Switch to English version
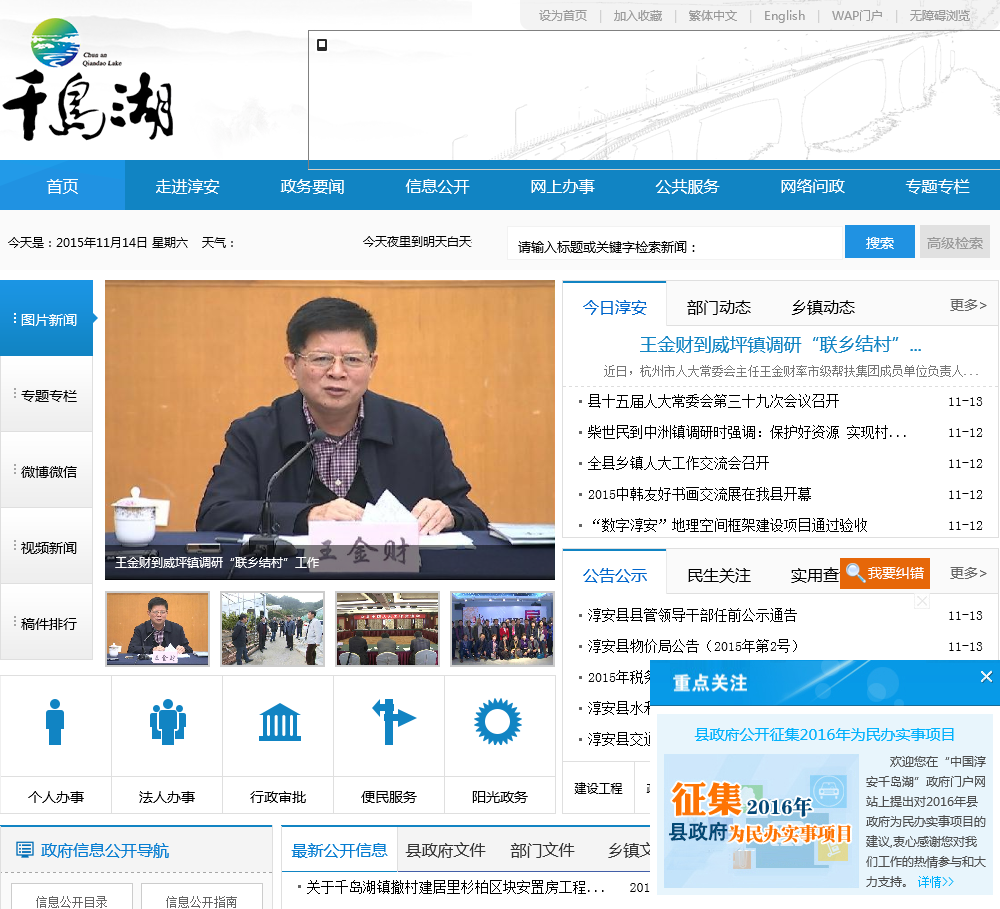1000x909 pixels. point(784,15)
